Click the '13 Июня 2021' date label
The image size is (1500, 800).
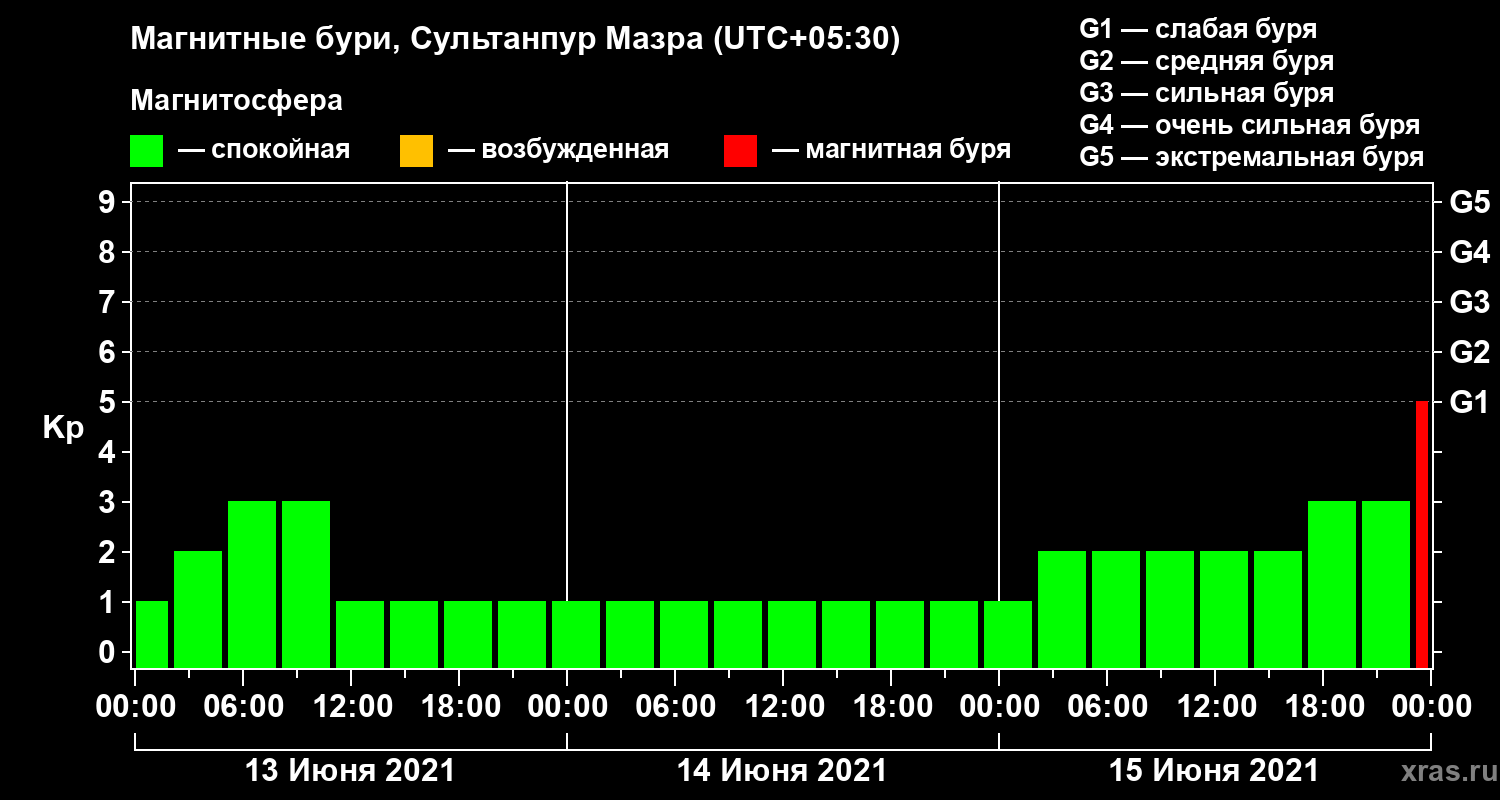click(350, 771)
